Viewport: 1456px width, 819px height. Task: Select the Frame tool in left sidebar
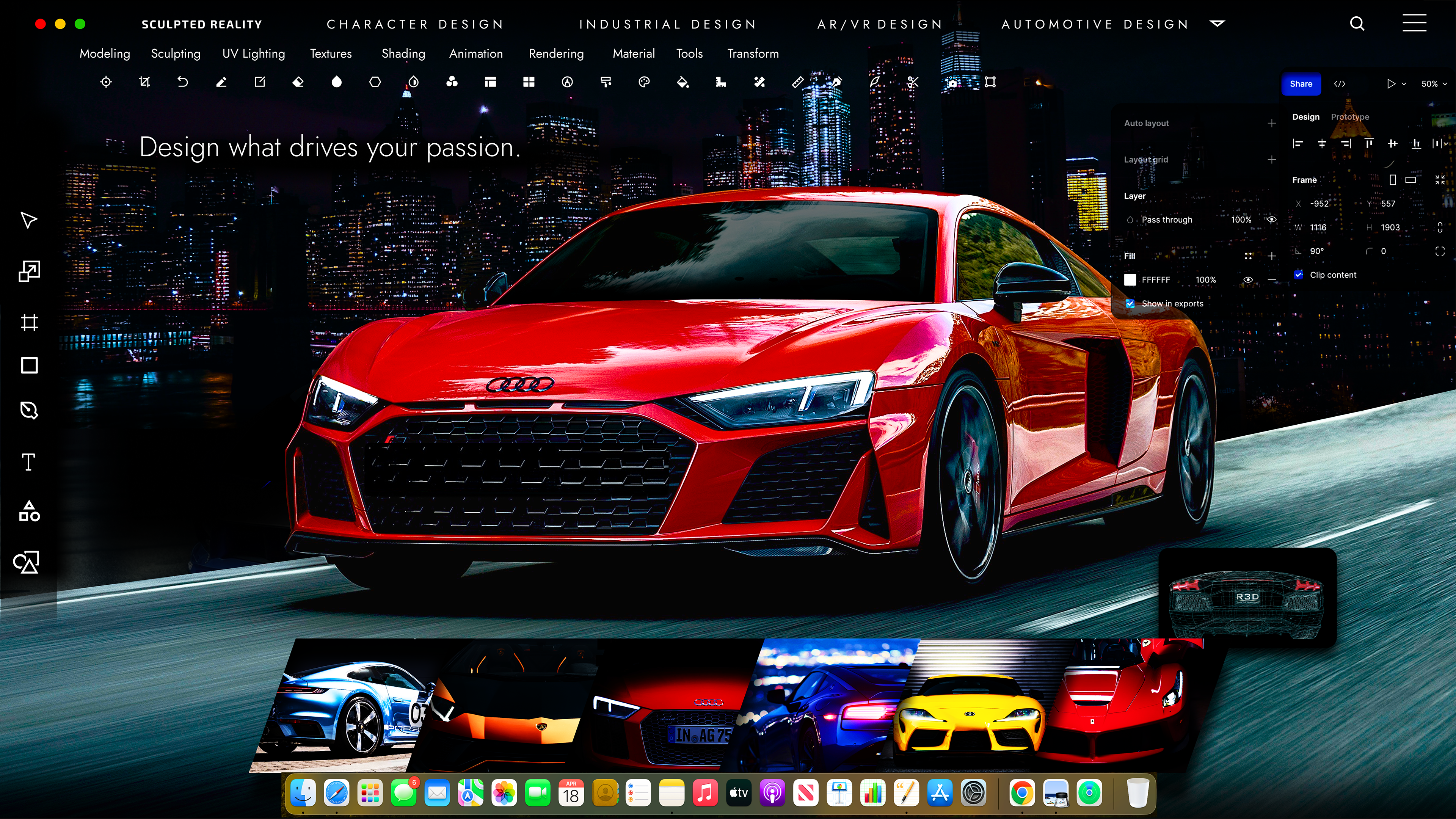pyautogui.click(x=29, y=322)
